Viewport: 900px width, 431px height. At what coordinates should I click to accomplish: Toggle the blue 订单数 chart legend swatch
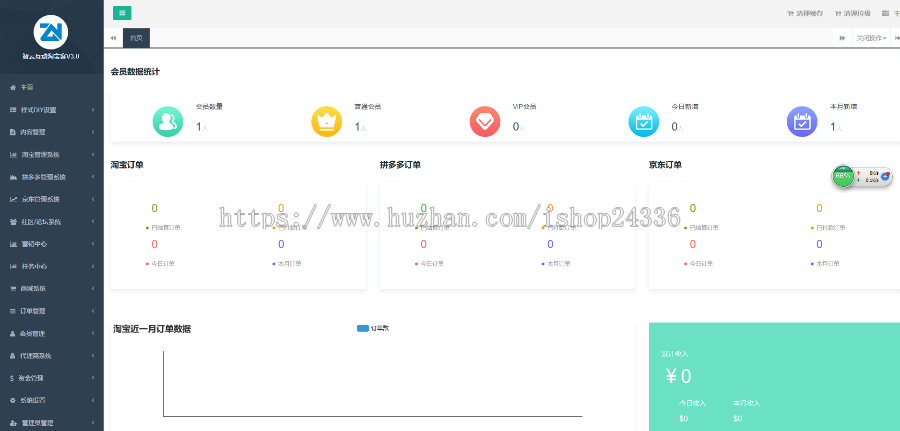[363, 329]
